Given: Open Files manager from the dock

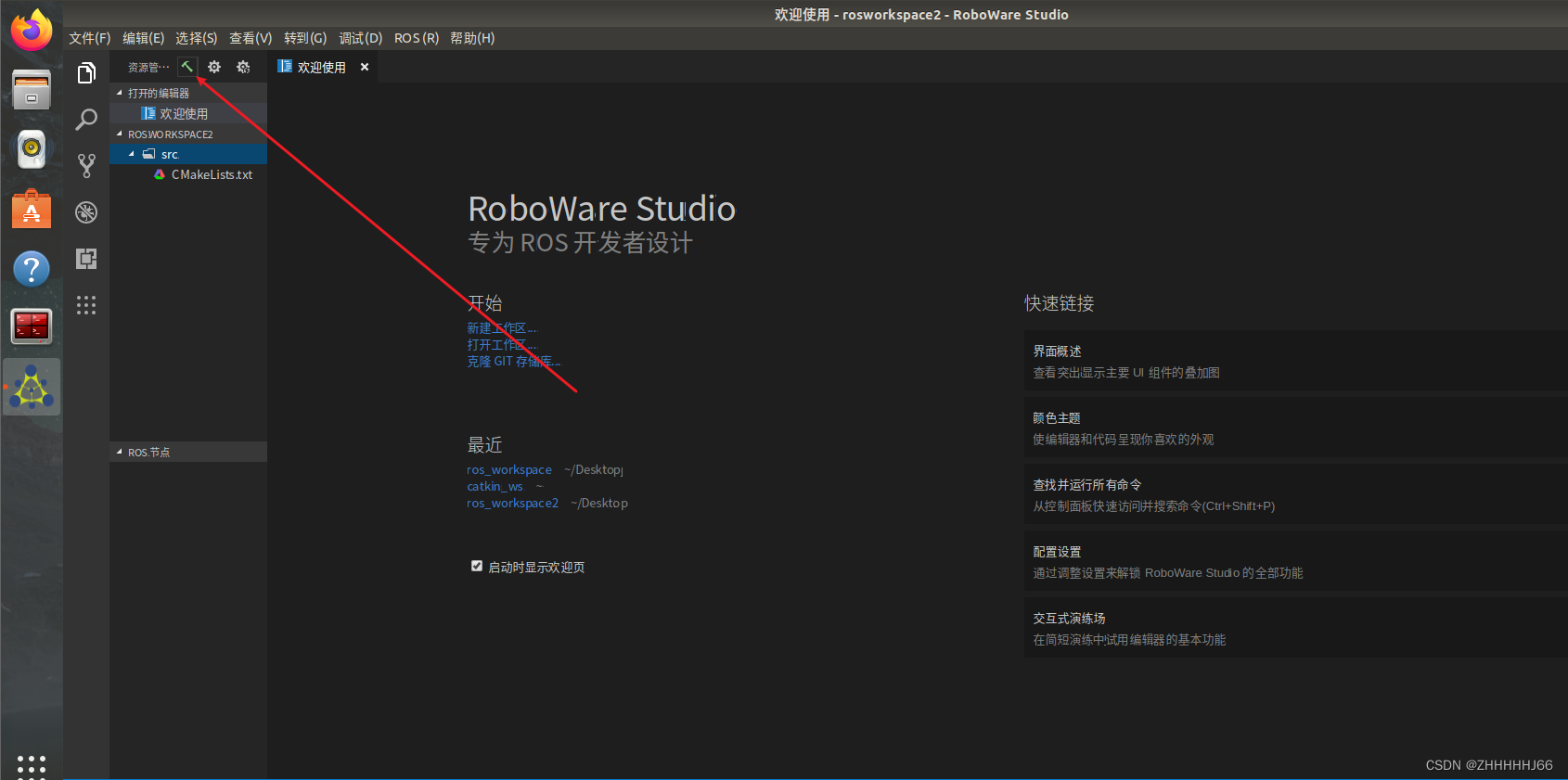Looking at the screenshot, I should [32, 90].
